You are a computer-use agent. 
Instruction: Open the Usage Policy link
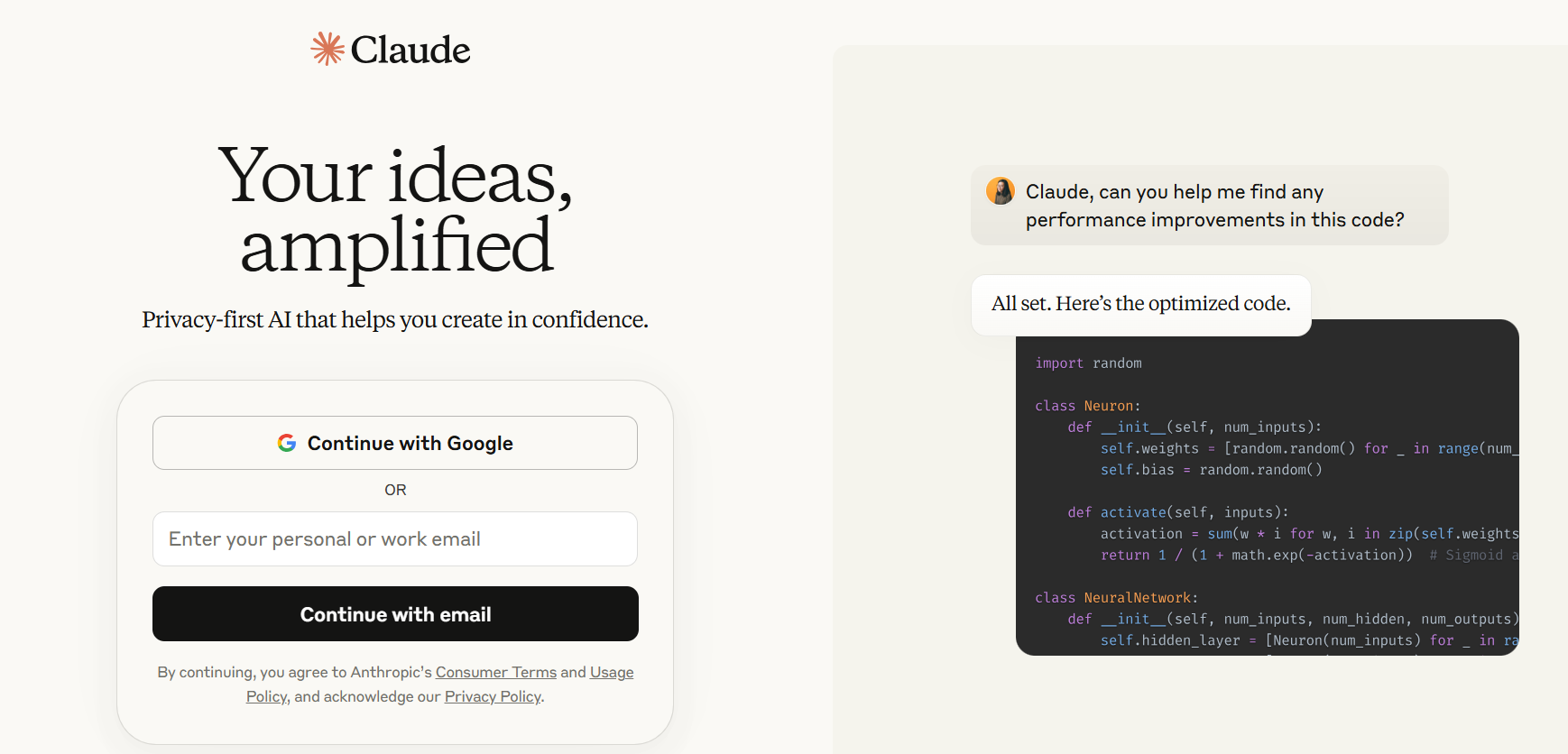click(612, 672)
